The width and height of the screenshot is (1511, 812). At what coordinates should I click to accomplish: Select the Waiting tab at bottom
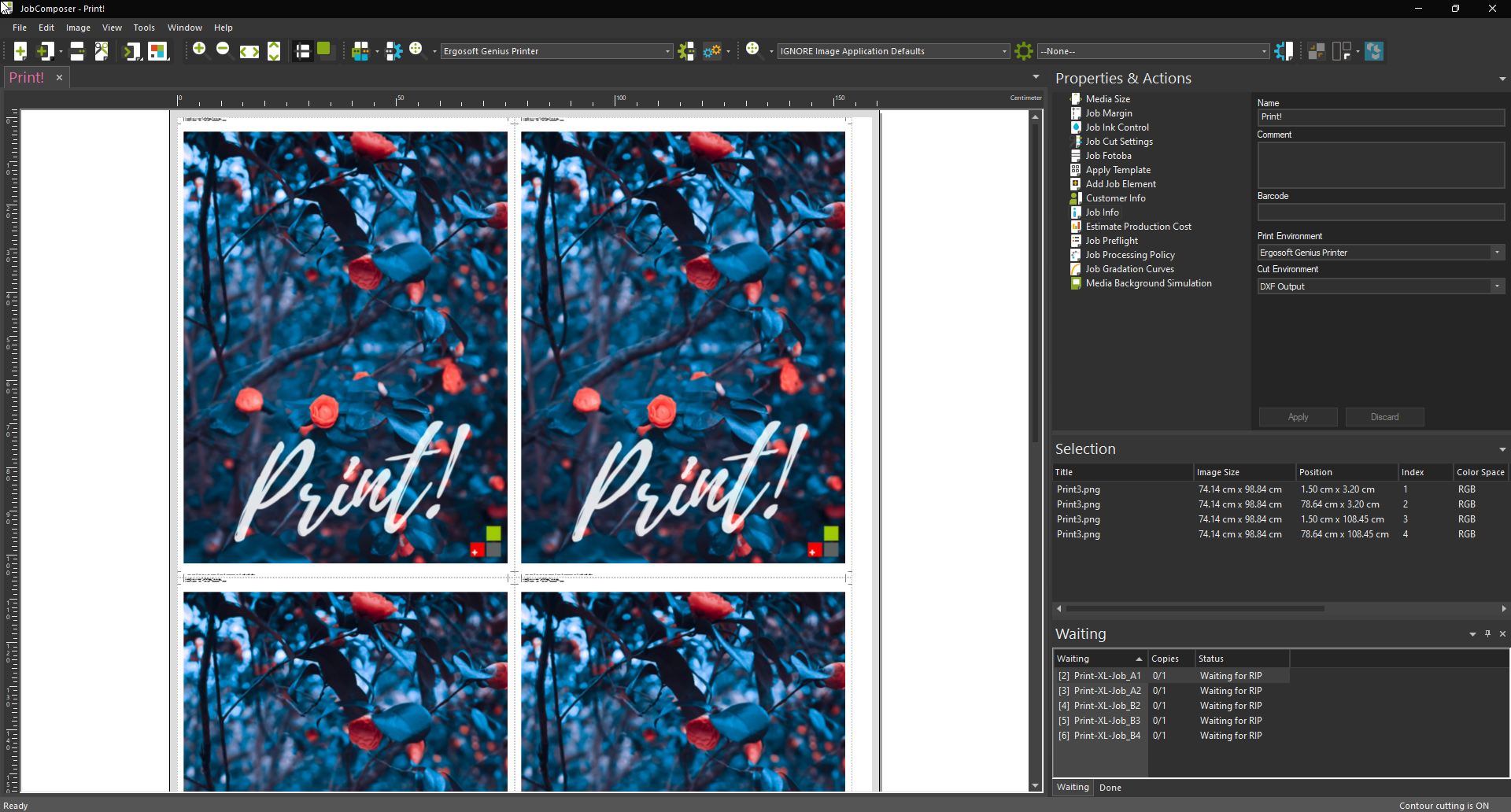pos(1073,787)
